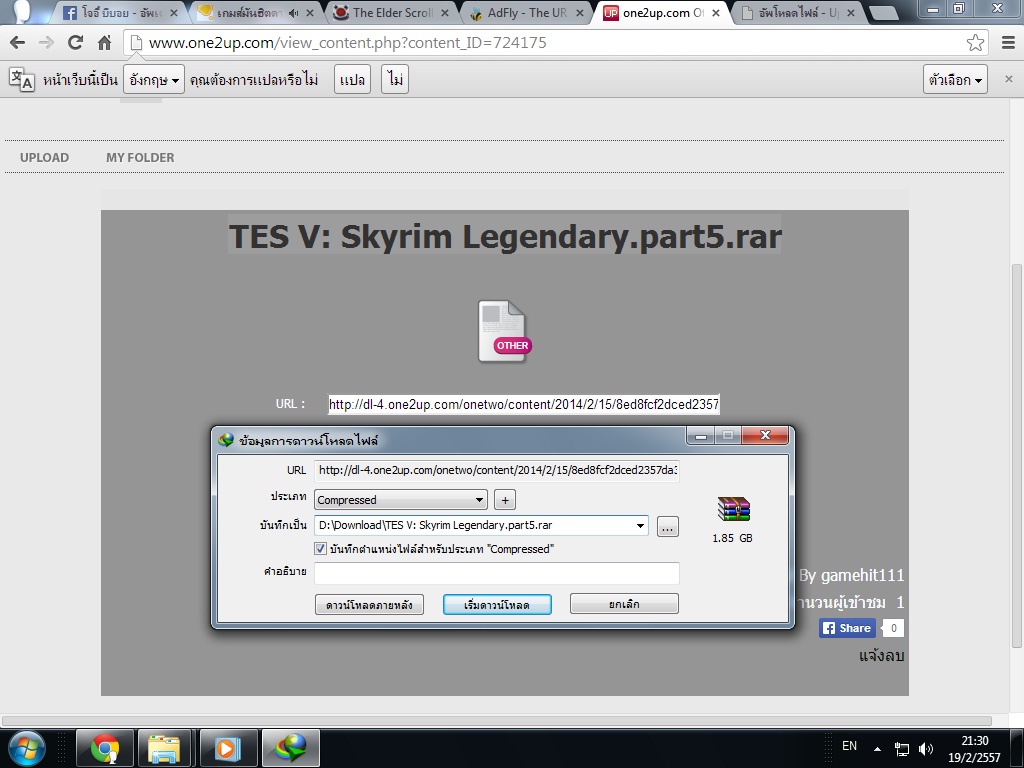Open the translation options dropdown
Screen dimensions: 1024x768
955,80
